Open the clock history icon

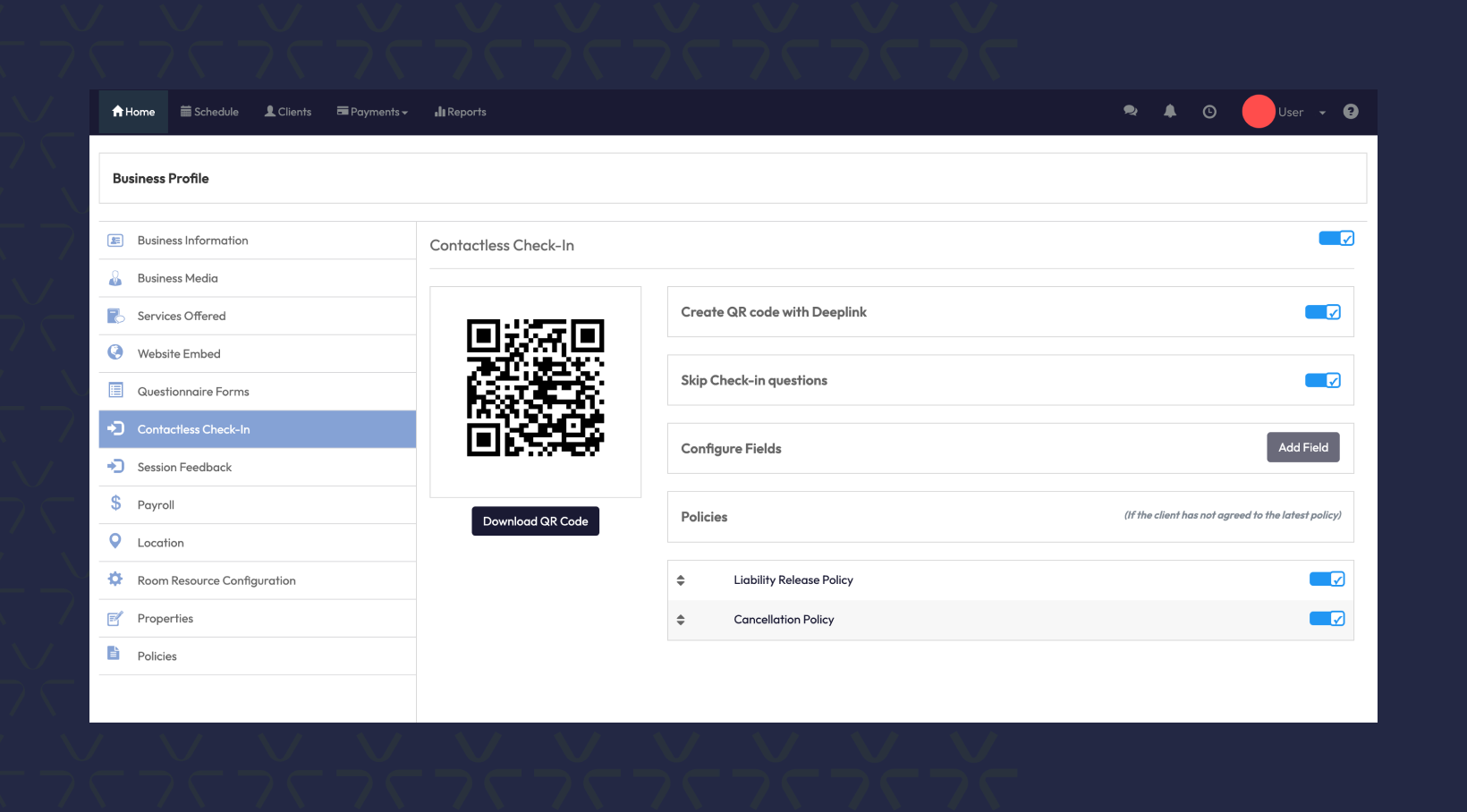(x=1209, y=112)
